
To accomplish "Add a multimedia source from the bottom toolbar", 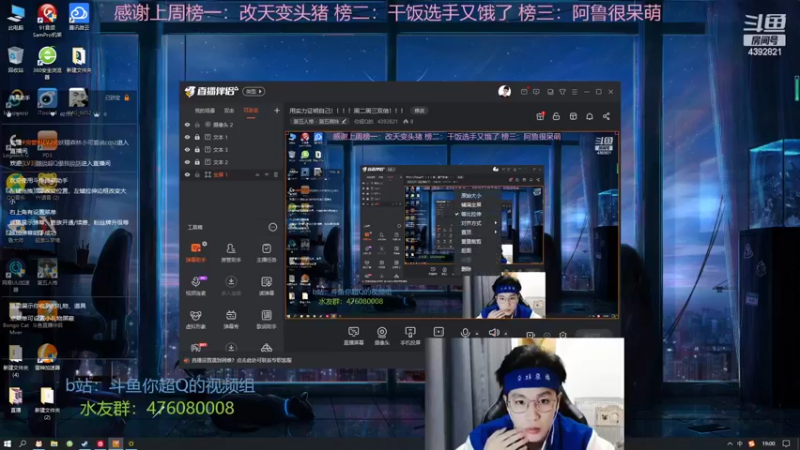I will click(x=438, y=332).
